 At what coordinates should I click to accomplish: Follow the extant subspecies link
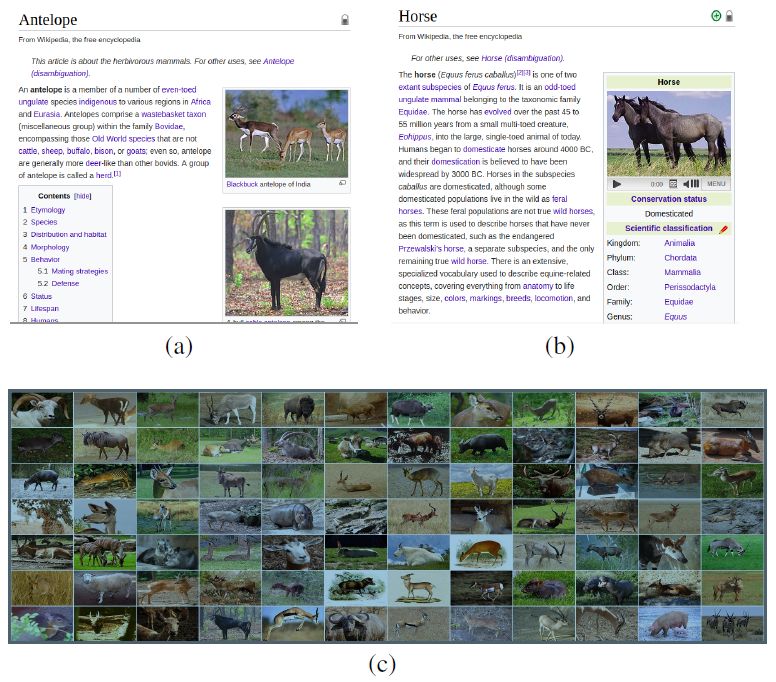(430, 87)
